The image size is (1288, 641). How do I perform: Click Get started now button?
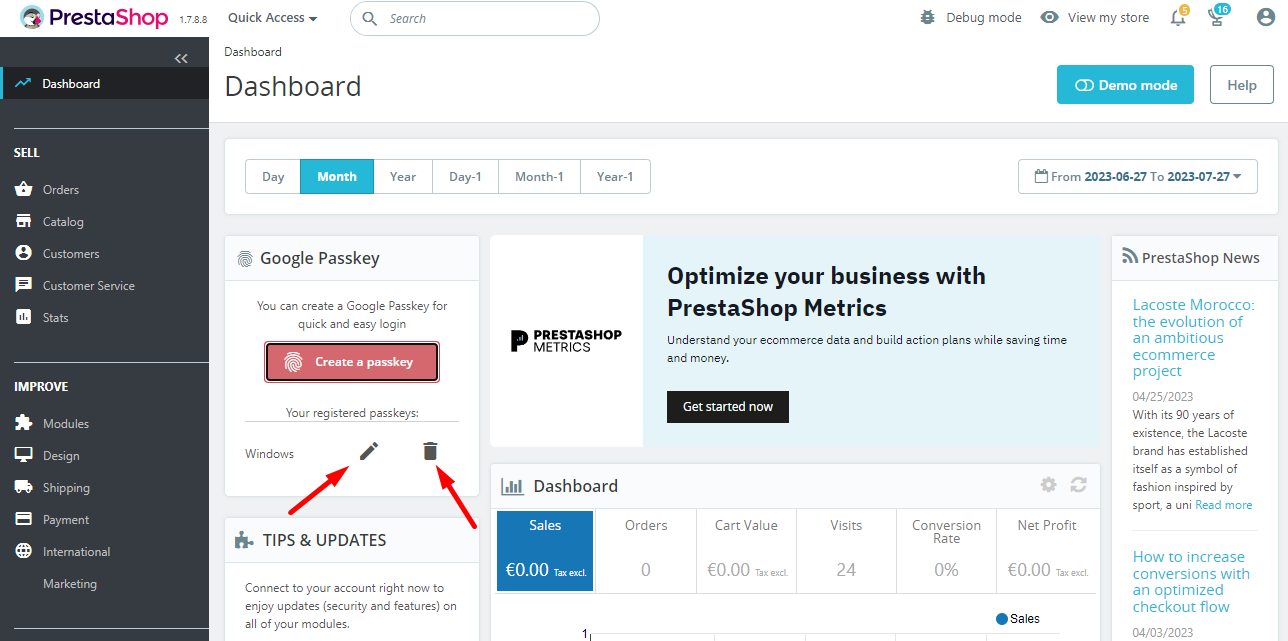click(728, 407)
